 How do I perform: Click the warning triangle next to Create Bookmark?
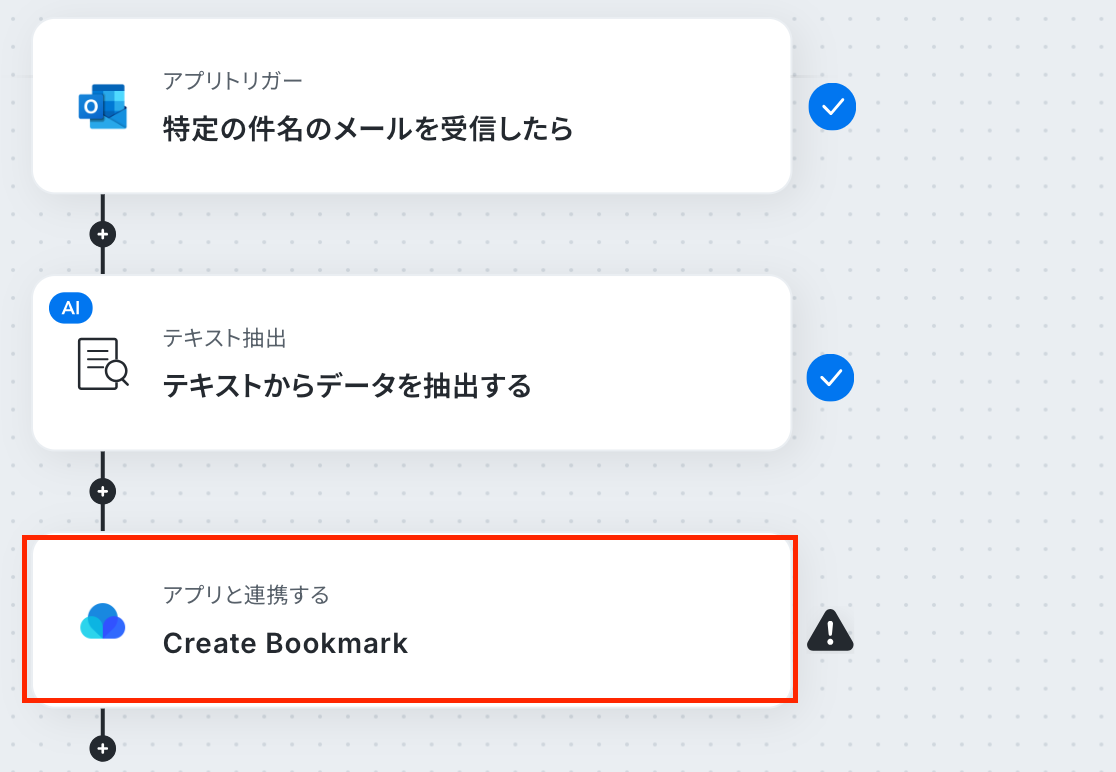pyautogui.click(x=830, y=630)
